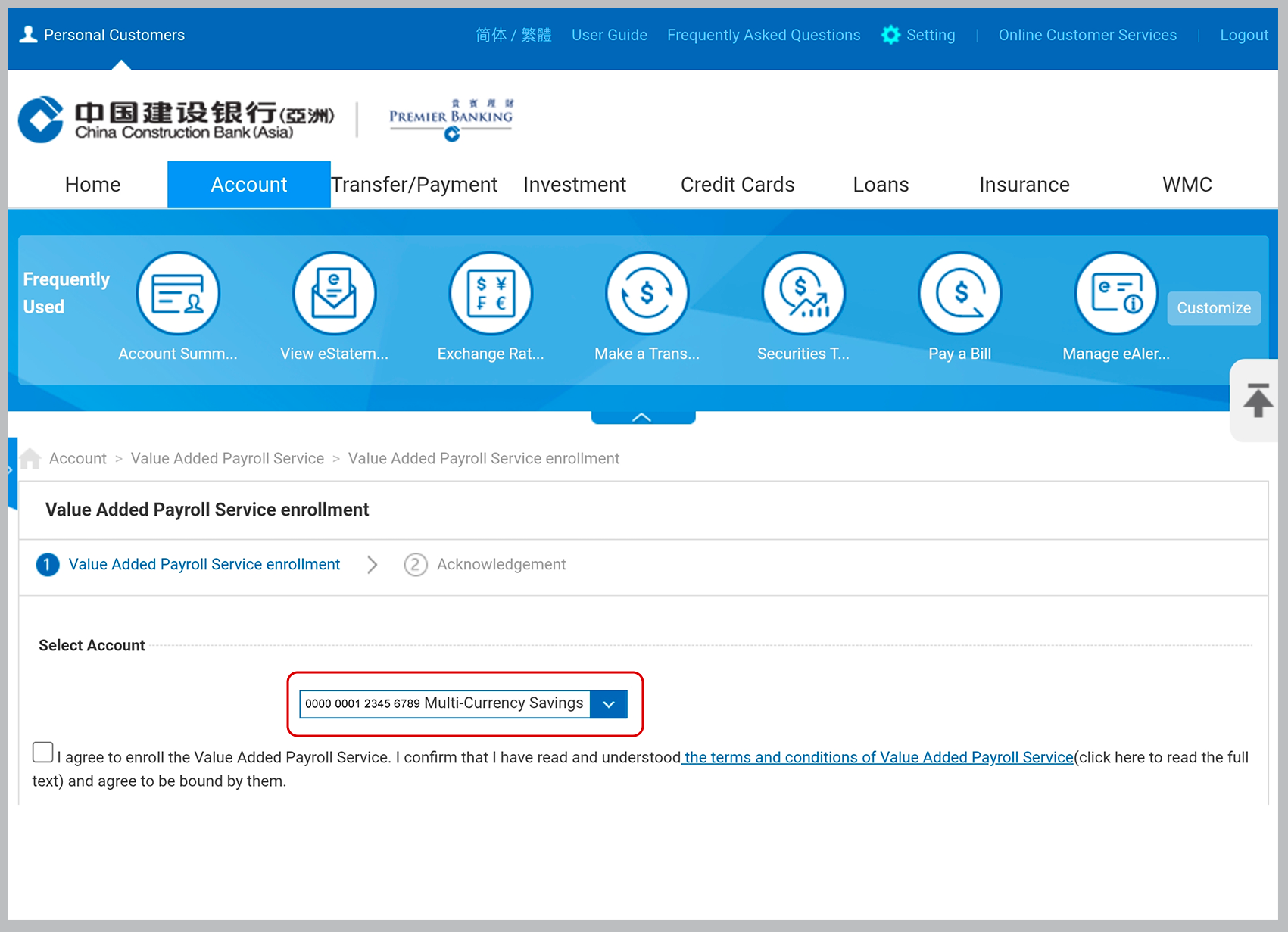Click the China Construction Bank logo

tap(176, 120)
